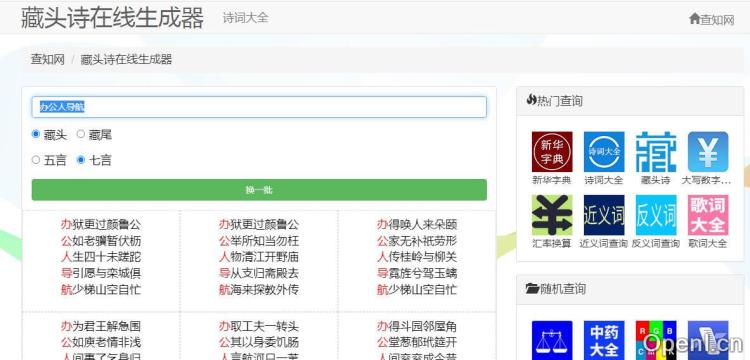Click the line 公家无补祗劳形

coord(417,240)
